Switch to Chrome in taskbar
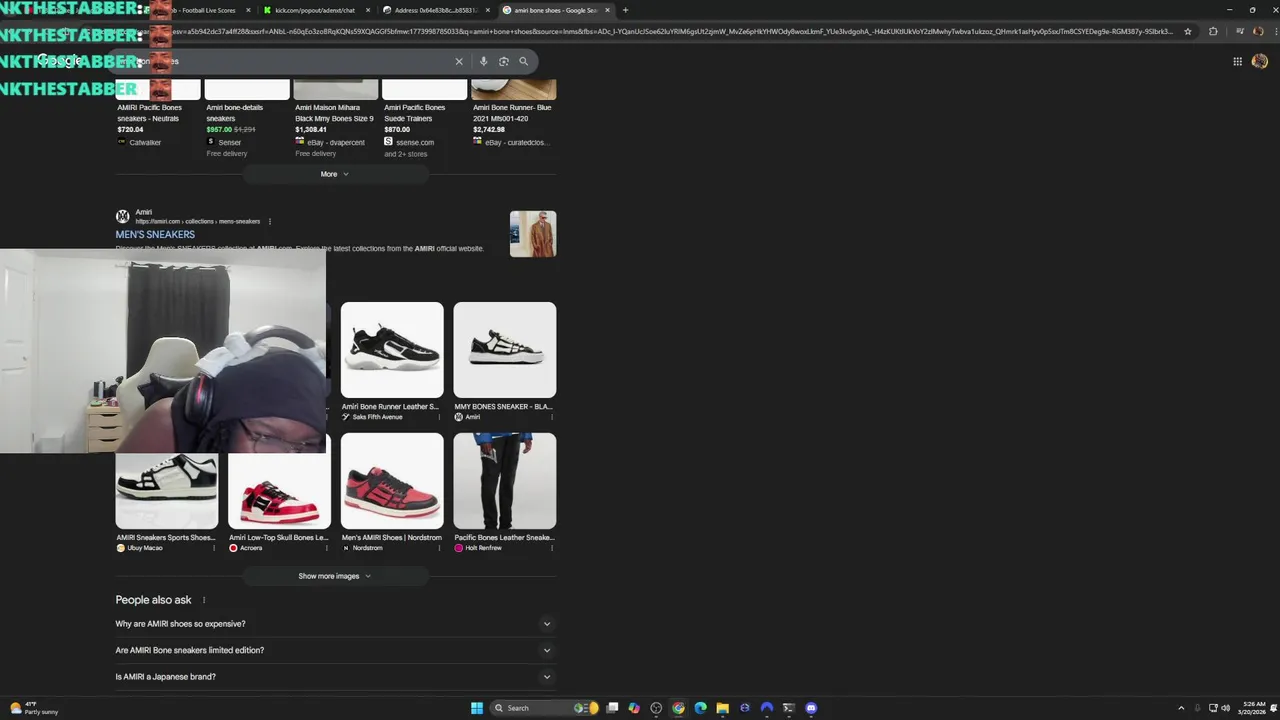This screenshot has height=720, width=1280. click(678, 708)
